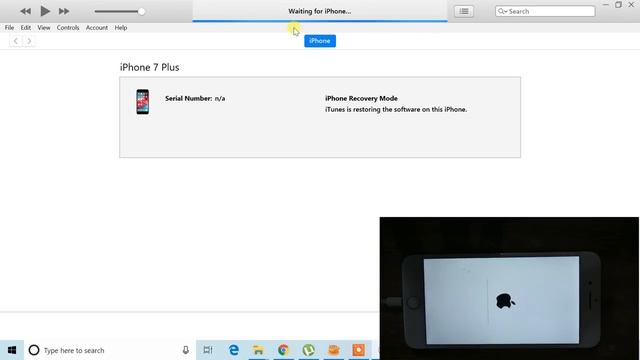Select the blue iPhone device button
Image resolution: width=640 pixels, height=360 pixels.
(320, 41)
